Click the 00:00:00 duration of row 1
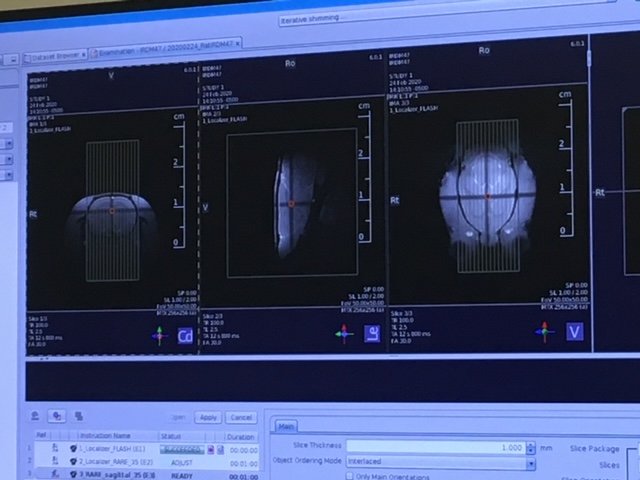 (244, 450)
